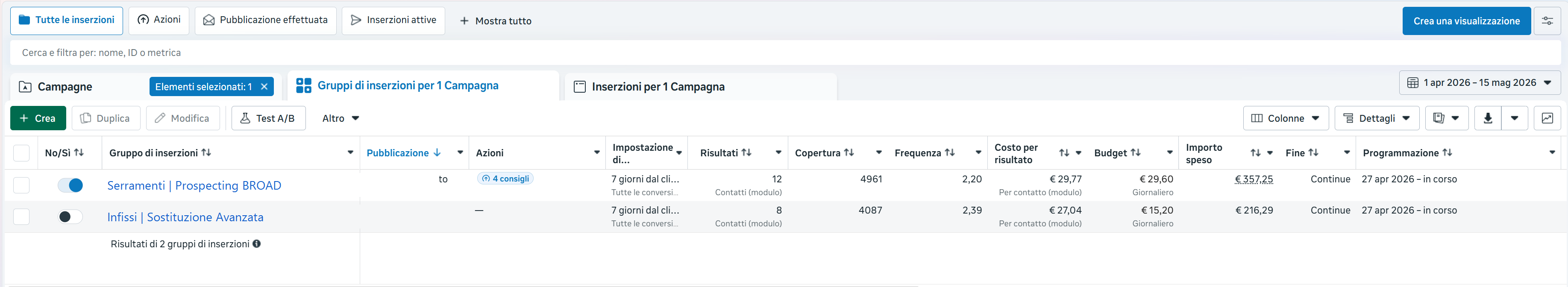Click the reports icon dropdown

click(1446, 118)
